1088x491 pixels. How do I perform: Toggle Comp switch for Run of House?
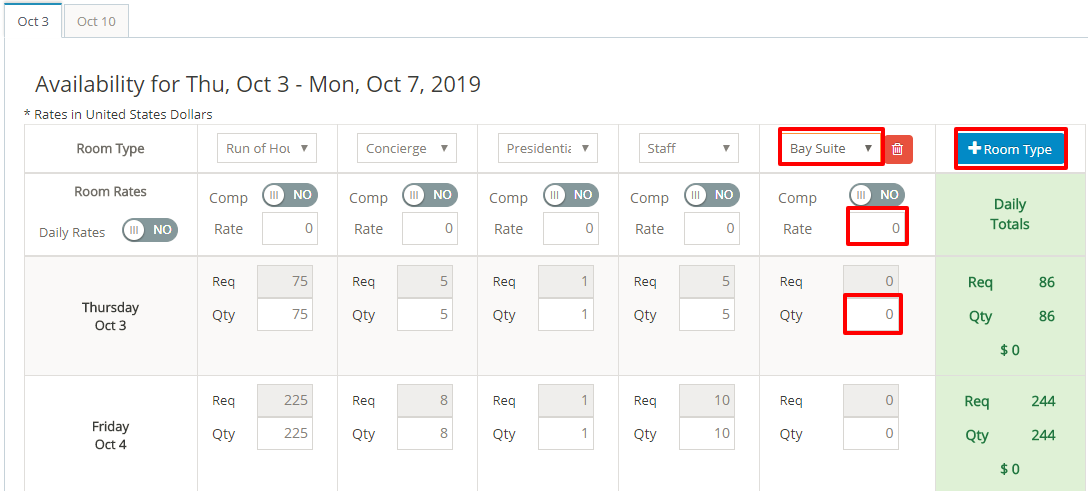(x=290, y=195)
